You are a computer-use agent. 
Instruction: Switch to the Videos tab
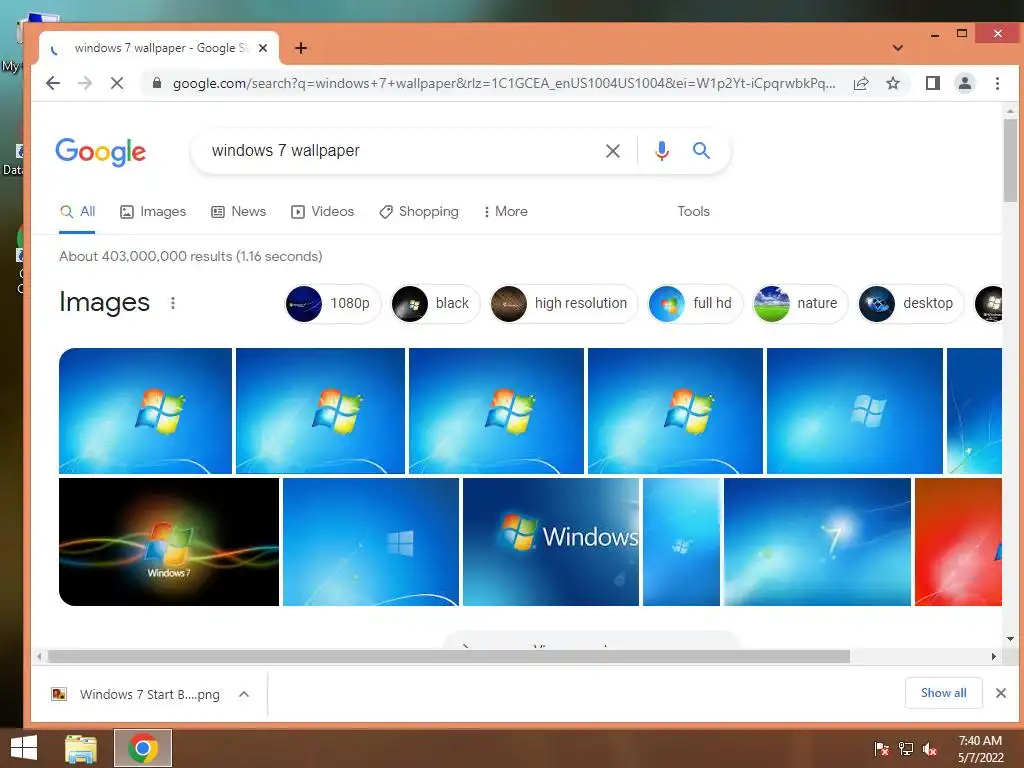coord(323,212)
